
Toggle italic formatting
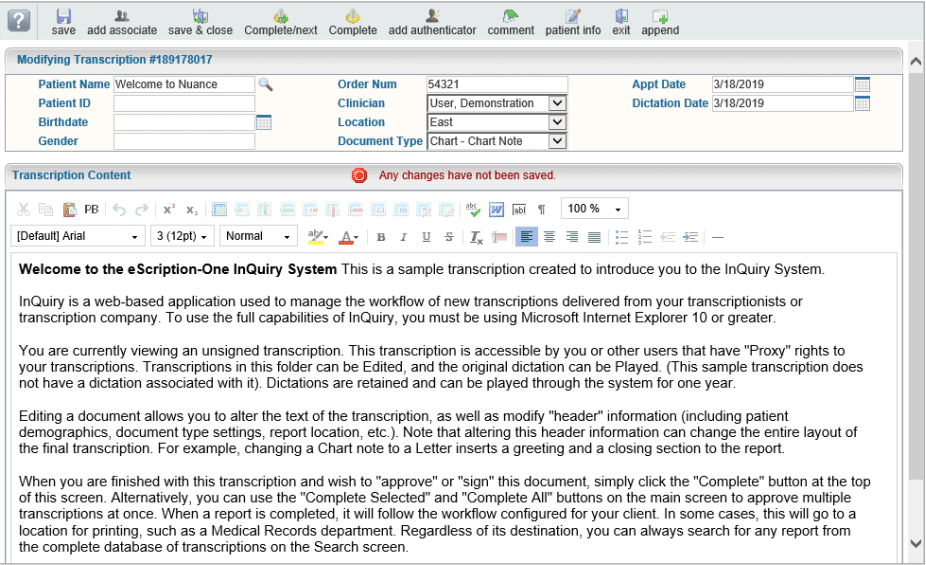click(403, 237)
